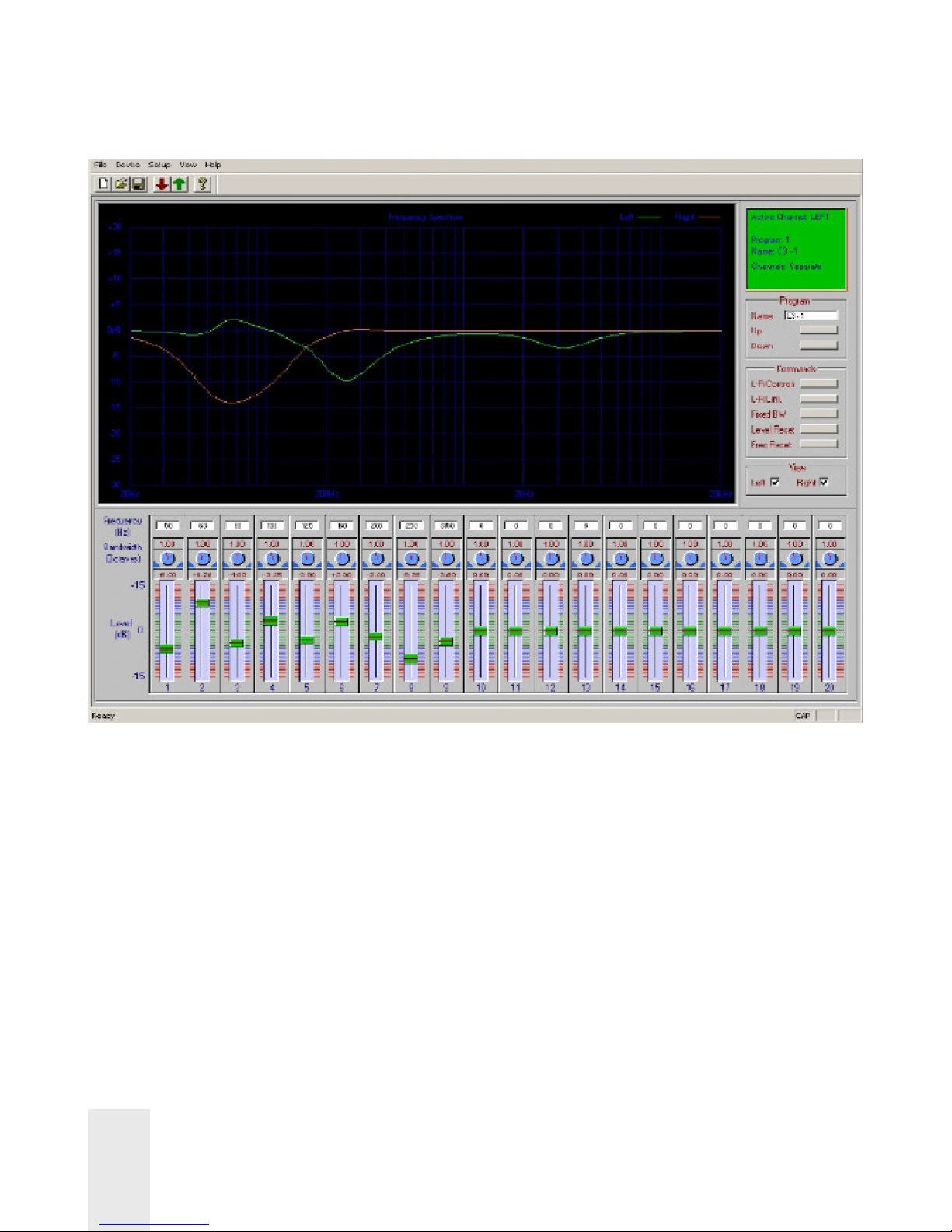This screenshot has width=952, height=1232.
Task: Click the band 3 level slider handle
Action: click(x=236, y=644)
